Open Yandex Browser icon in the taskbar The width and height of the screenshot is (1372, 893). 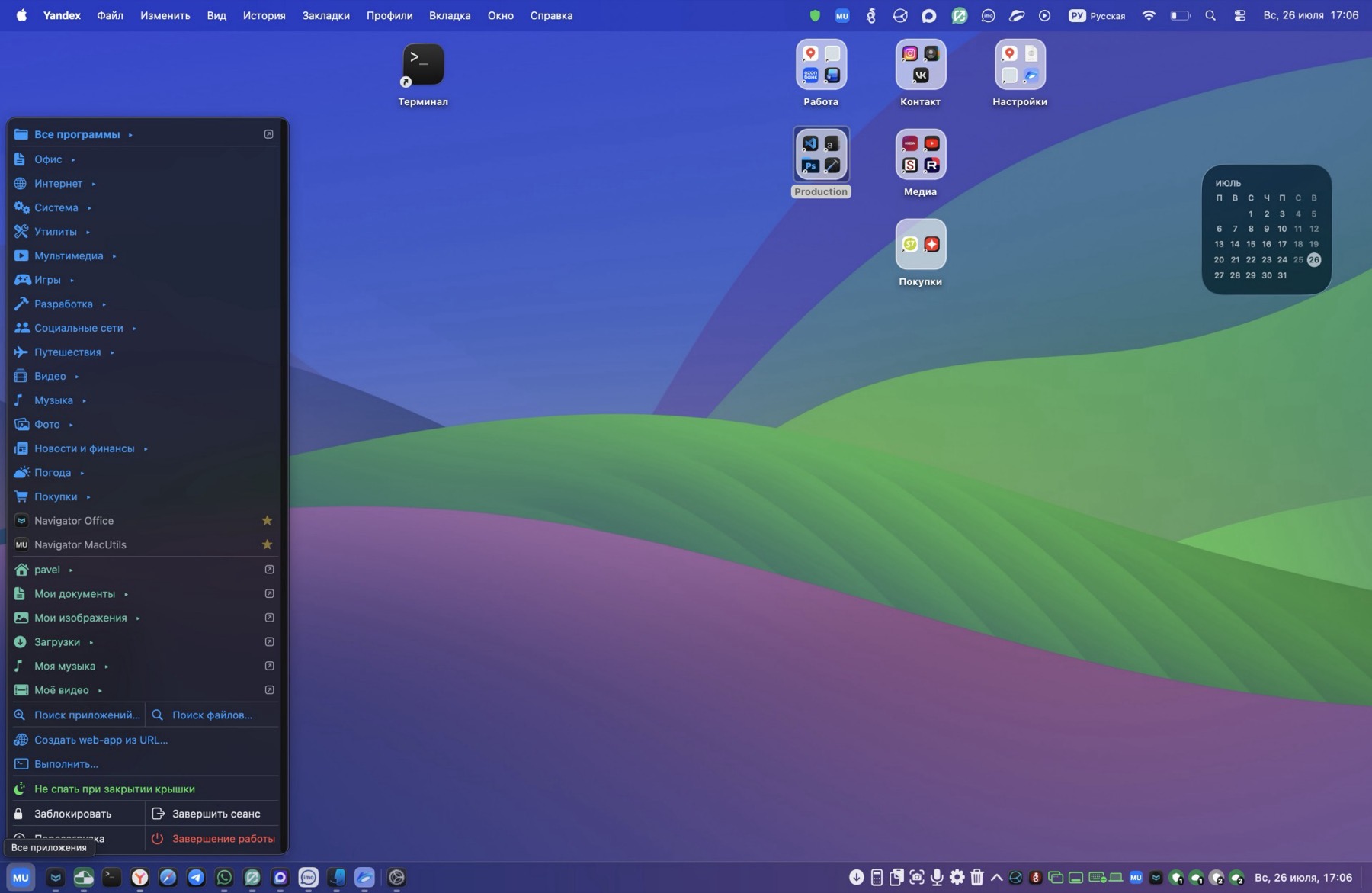click(x=139, y=877)
